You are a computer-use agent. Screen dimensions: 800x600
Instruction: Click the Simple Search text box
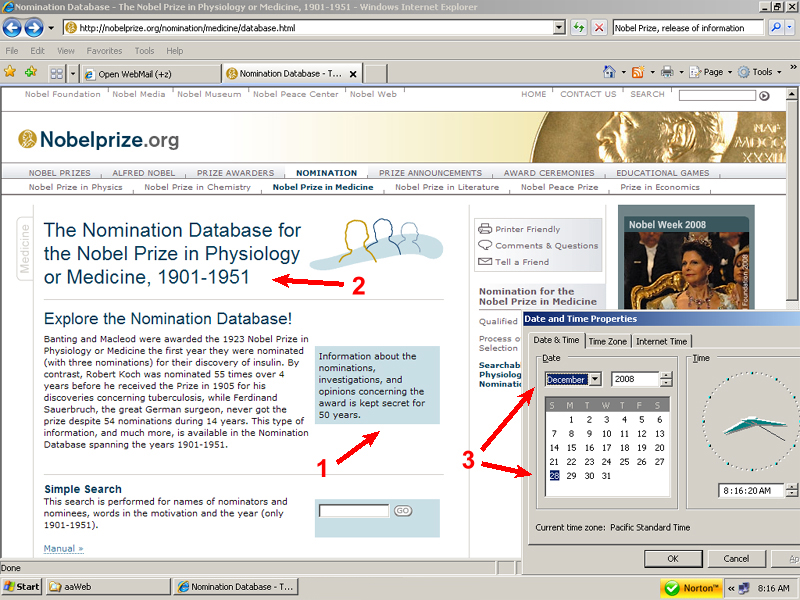tap(354, 511)
